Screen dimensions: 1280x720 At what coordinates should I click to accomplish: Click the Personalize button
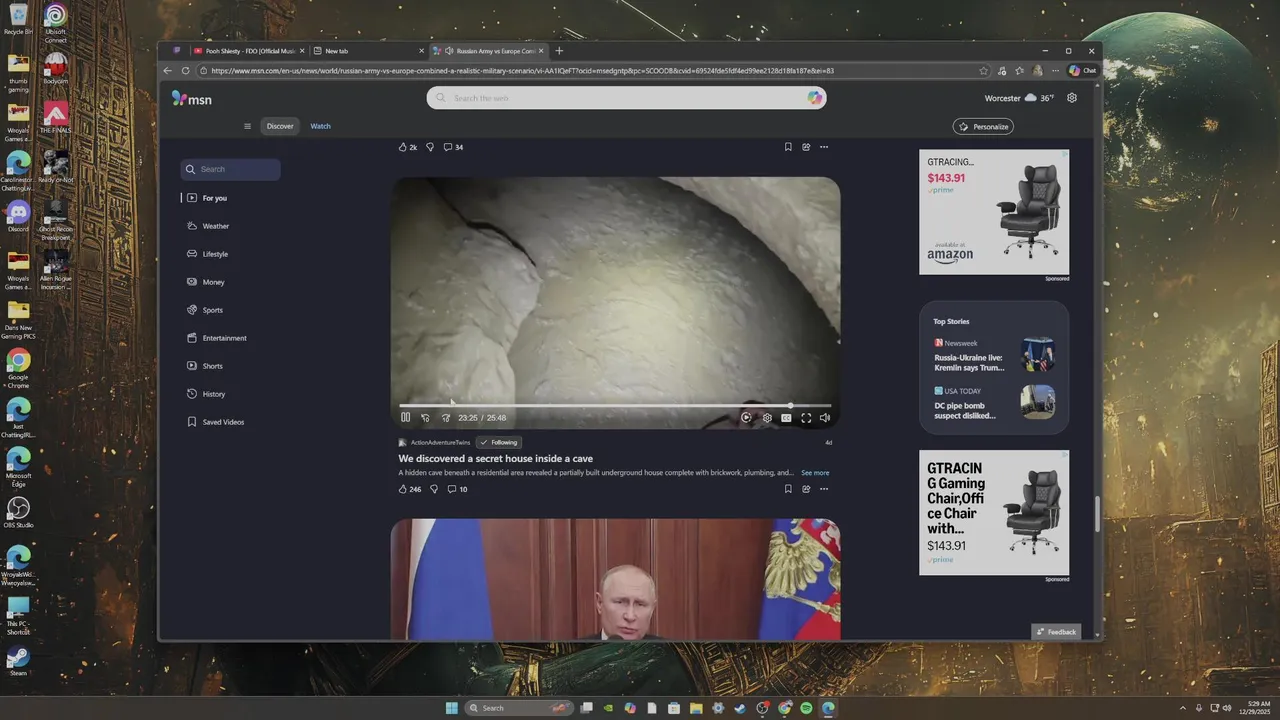(x=983, y=127)
